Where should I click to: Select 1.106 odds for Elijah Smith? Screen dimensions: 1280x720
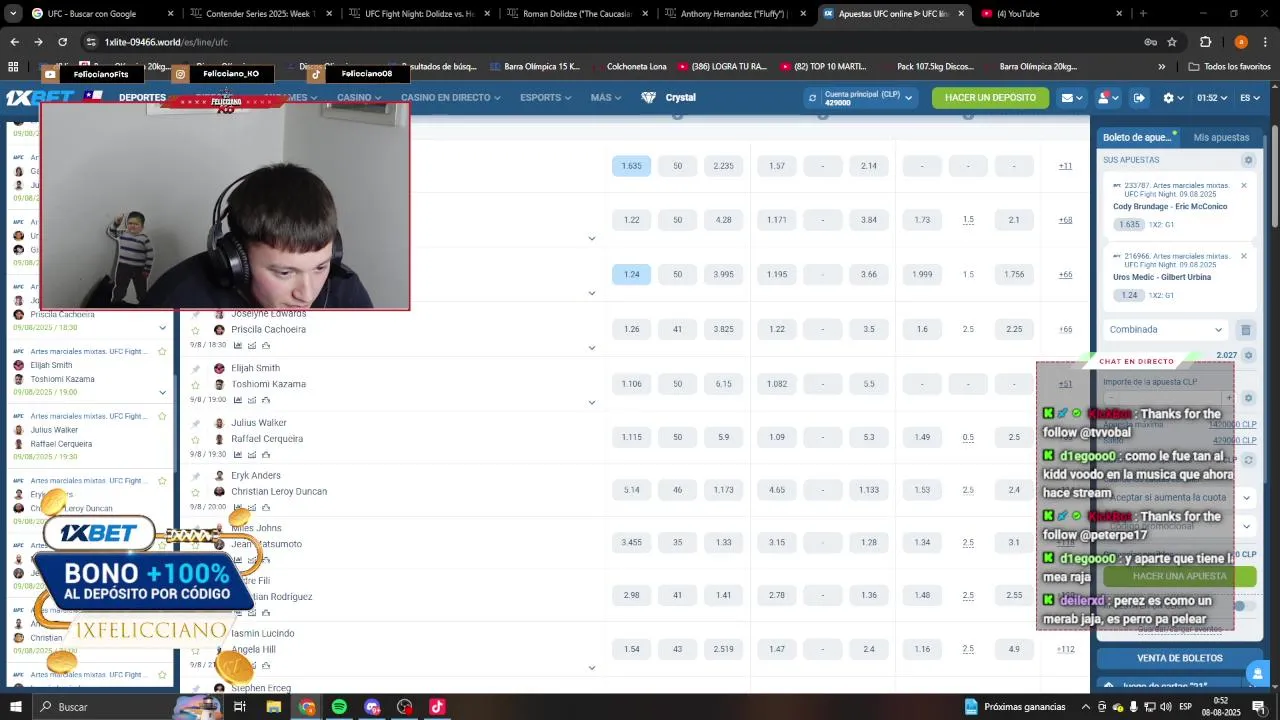pos(631,384)
